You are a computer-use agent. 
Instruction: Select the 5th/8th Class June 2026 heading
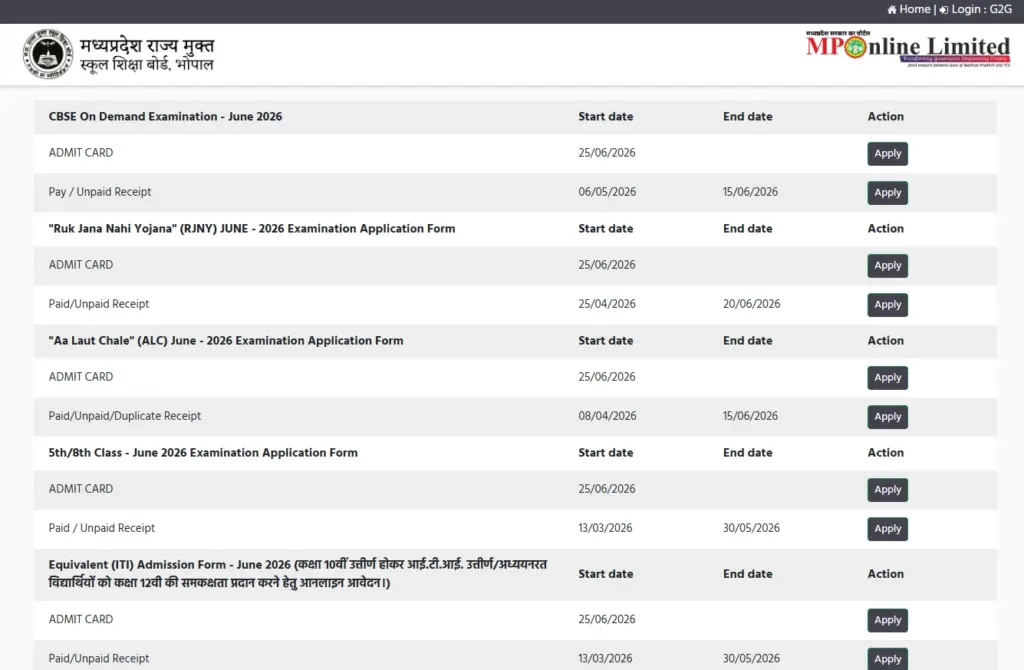[x=203, y=453]
